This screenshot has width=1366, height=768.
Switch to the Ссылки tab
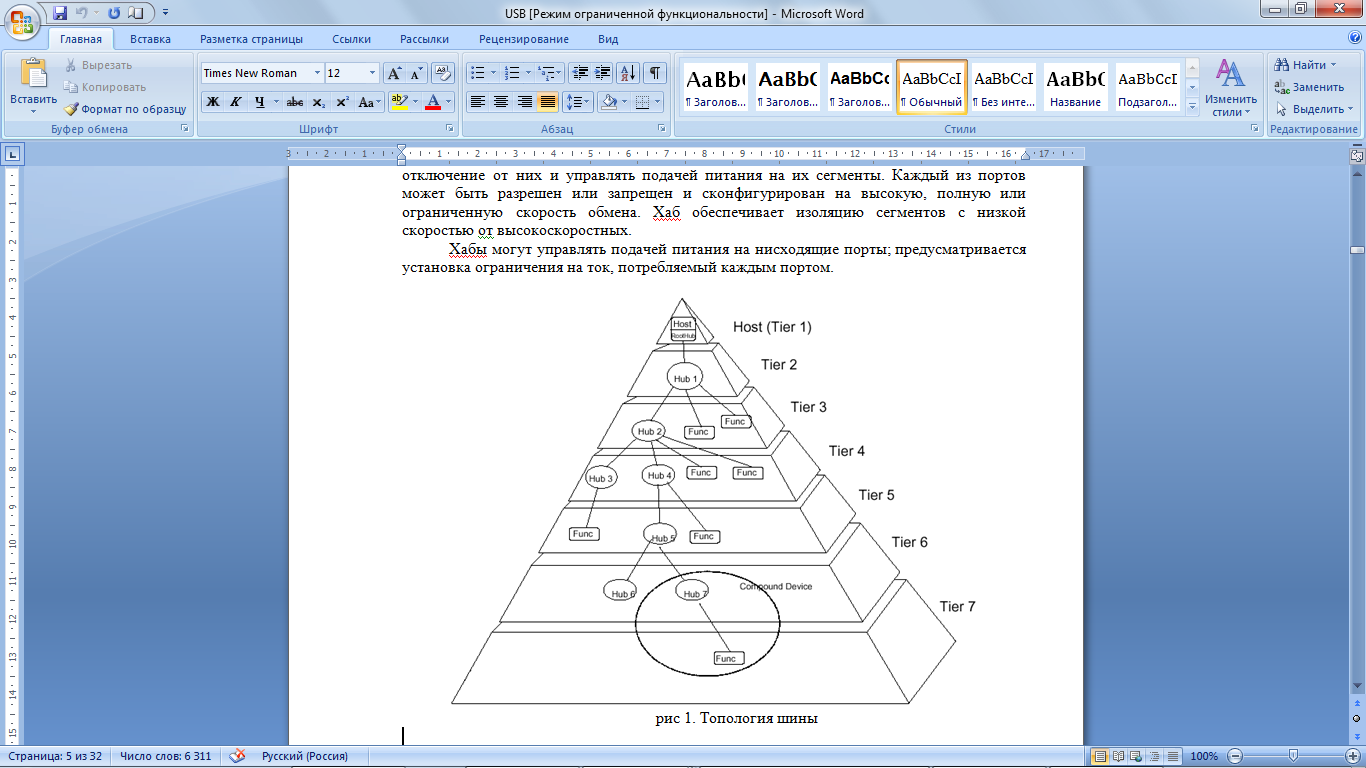[x=352, y=39]
